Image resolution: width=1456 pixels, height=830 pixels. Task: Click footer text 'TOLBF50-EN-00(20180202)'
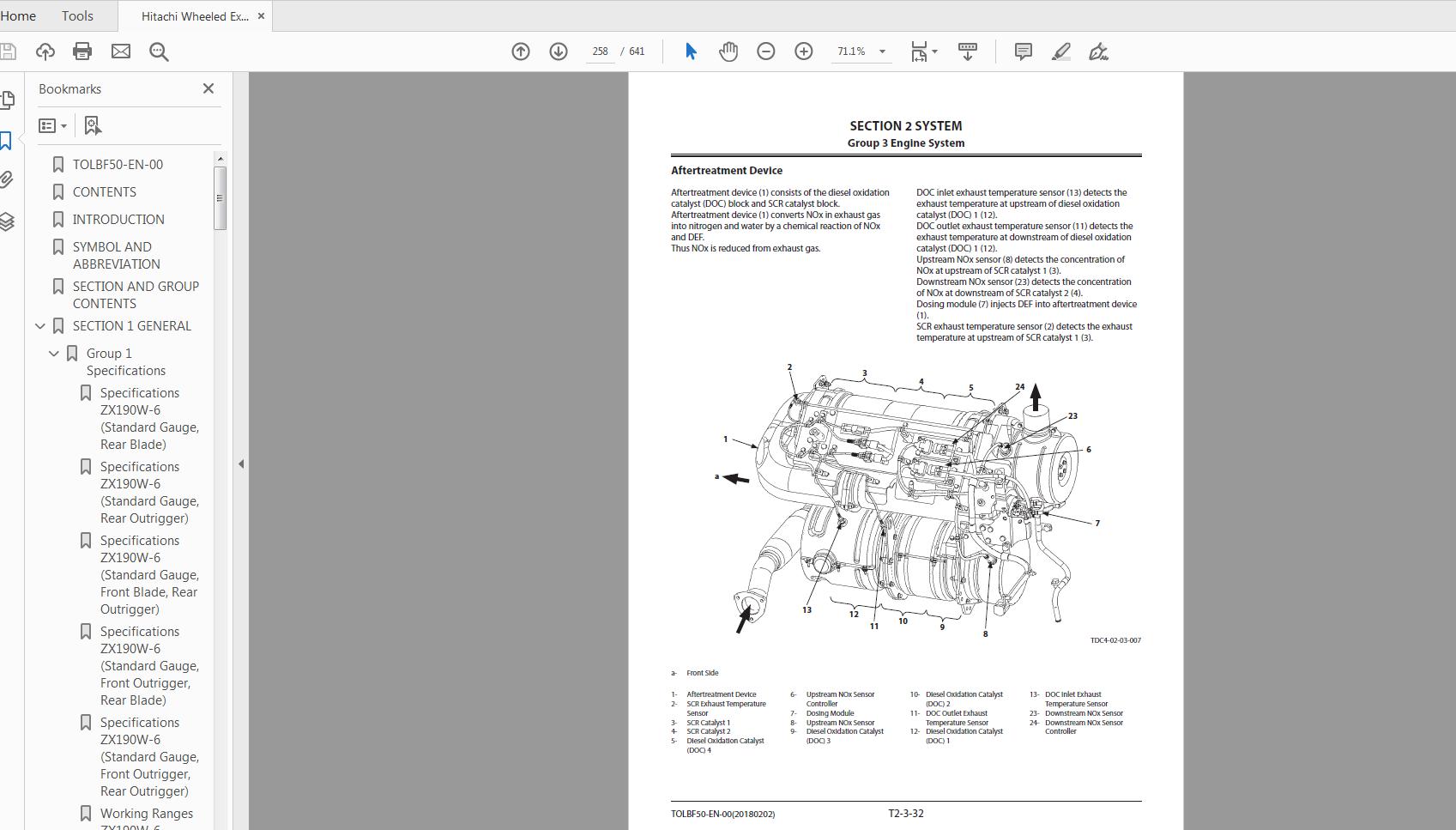pos(722,814)
